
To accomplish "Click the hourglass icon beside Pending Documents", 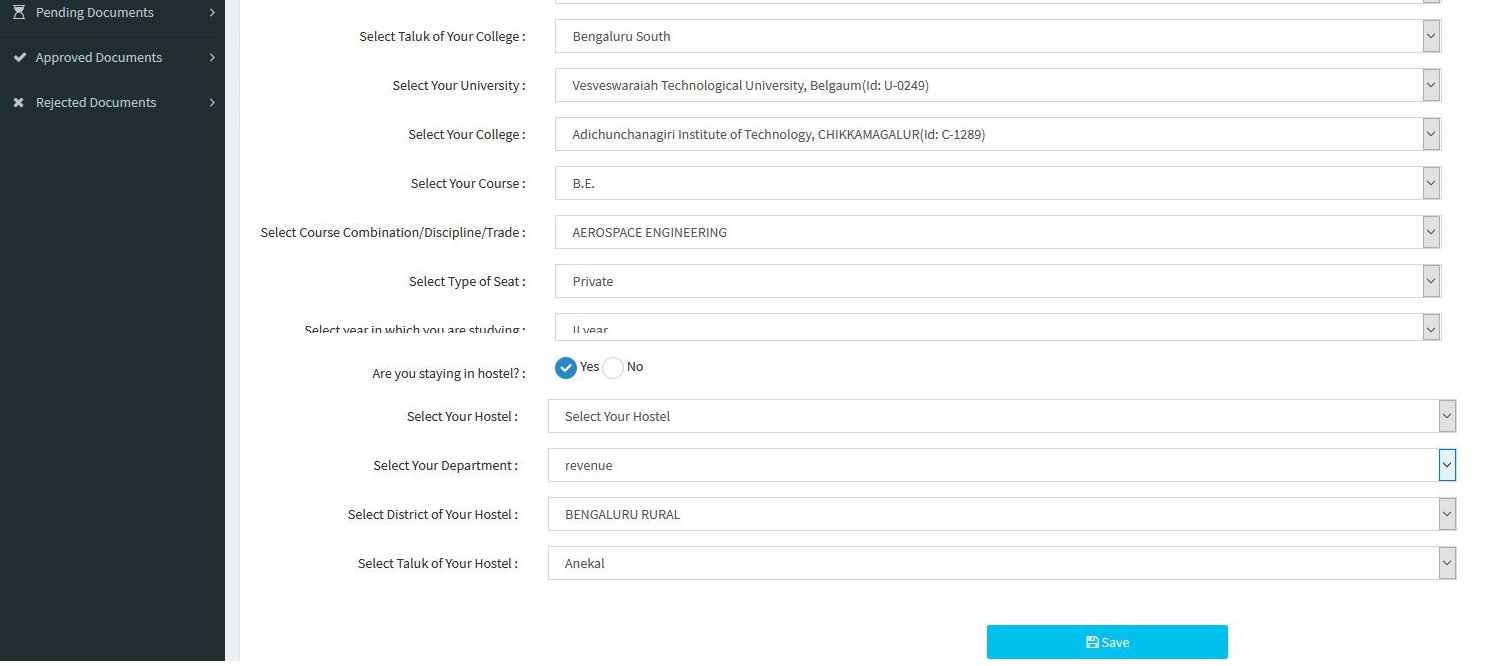I will [x=18, y=12].
